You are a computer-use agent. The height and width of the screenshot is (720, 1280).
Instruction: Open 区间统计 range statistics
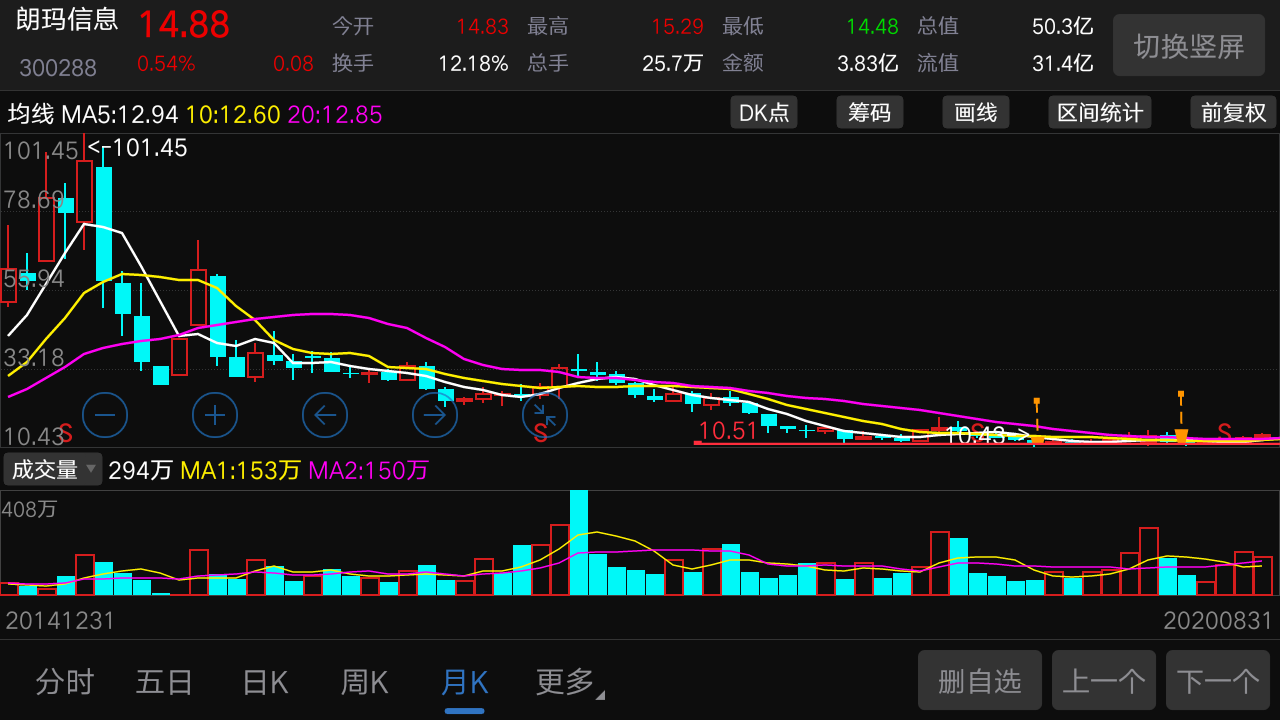pyautogui.click(x=1100, y=112)
